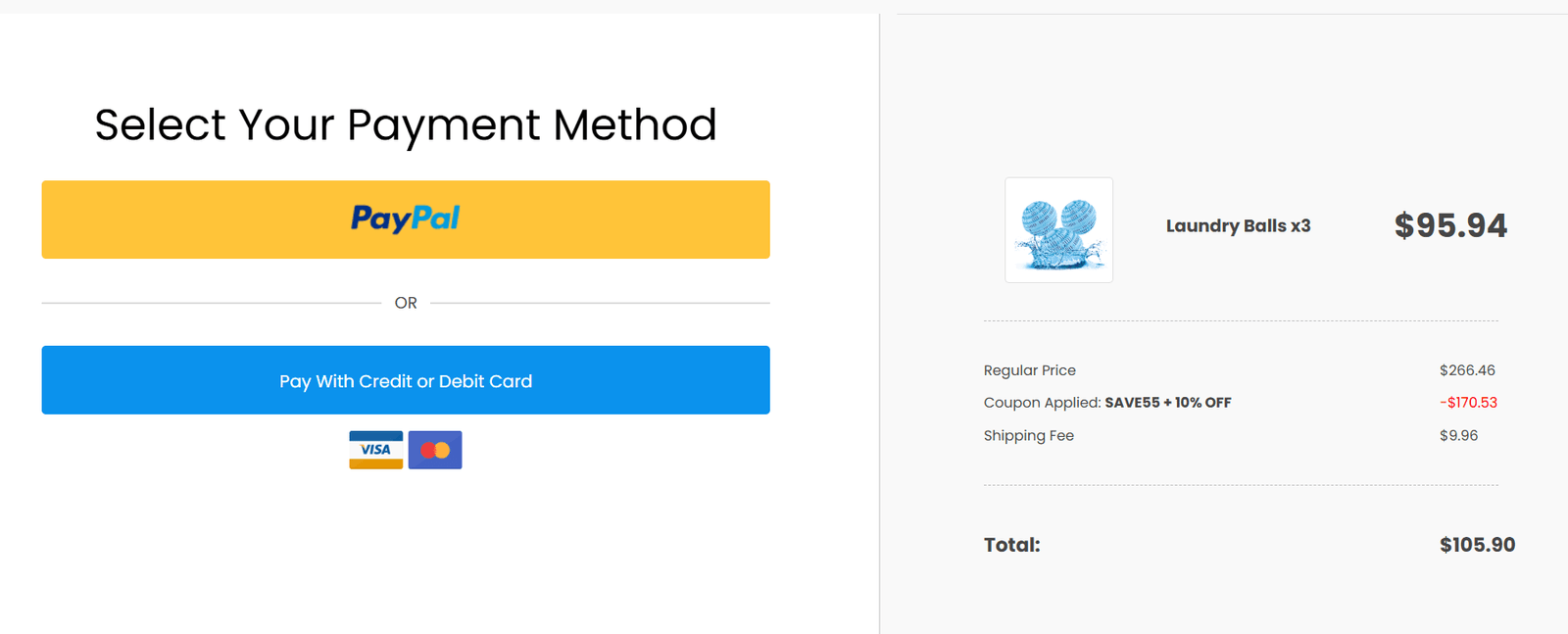Viewport: 1568px width, 634px height.
Task: Select the Regular Price label
Action: 1029,370
